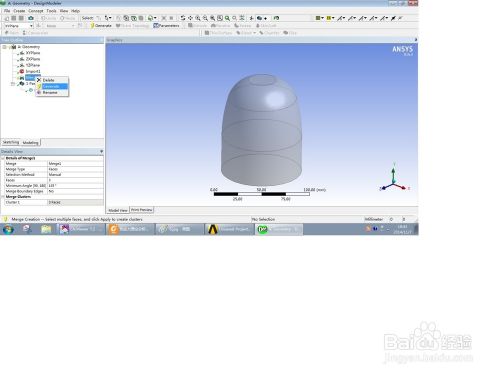Screen dimensions: 500x375
Task: Click the camera image capture icon
Action: (31, 18)
